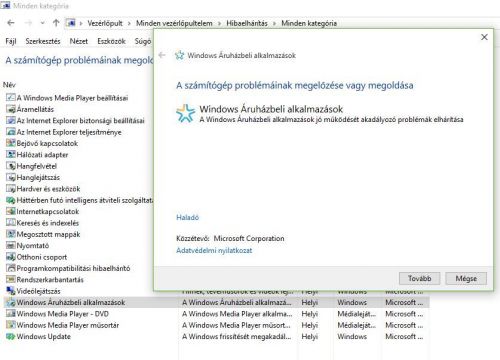Screen dimensions: 500x360
Task: Click Vezérlőpult in the breadcrumb
Action: [105, 23]
